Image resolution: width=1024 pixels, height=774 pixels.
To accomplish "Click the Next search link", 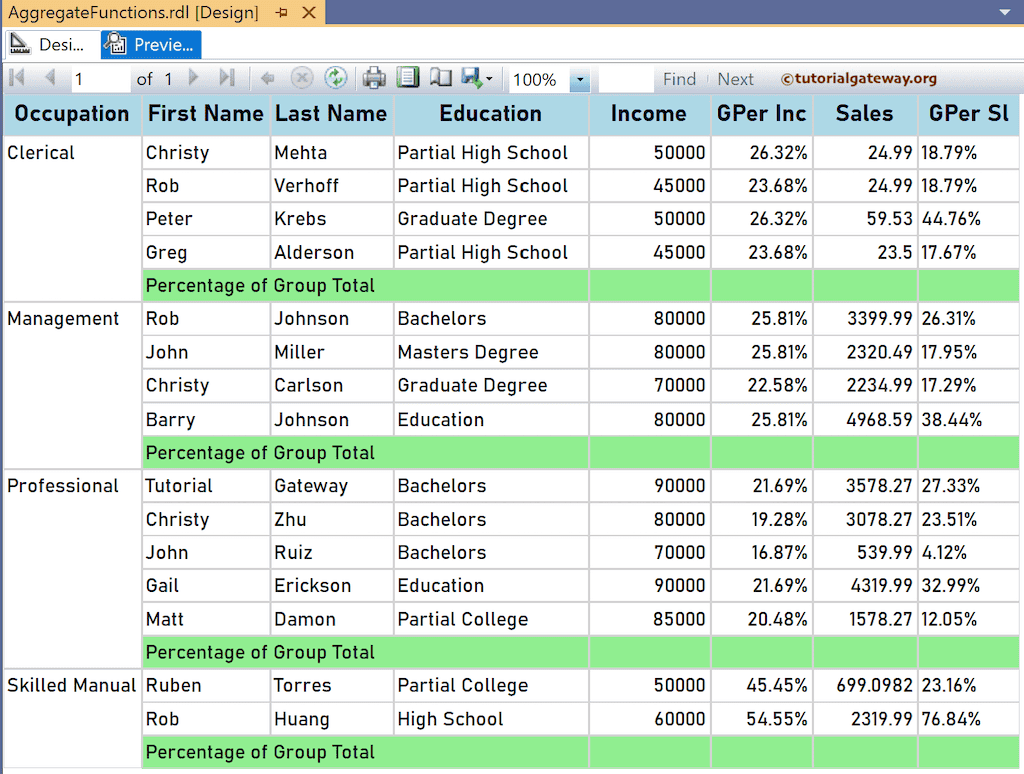I will tap(735, 78).
